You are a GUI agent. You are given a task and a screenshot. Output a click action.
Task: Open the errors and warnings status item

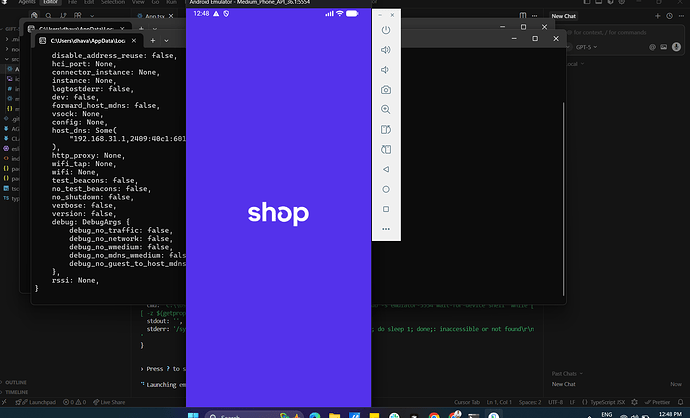(74, 402)
